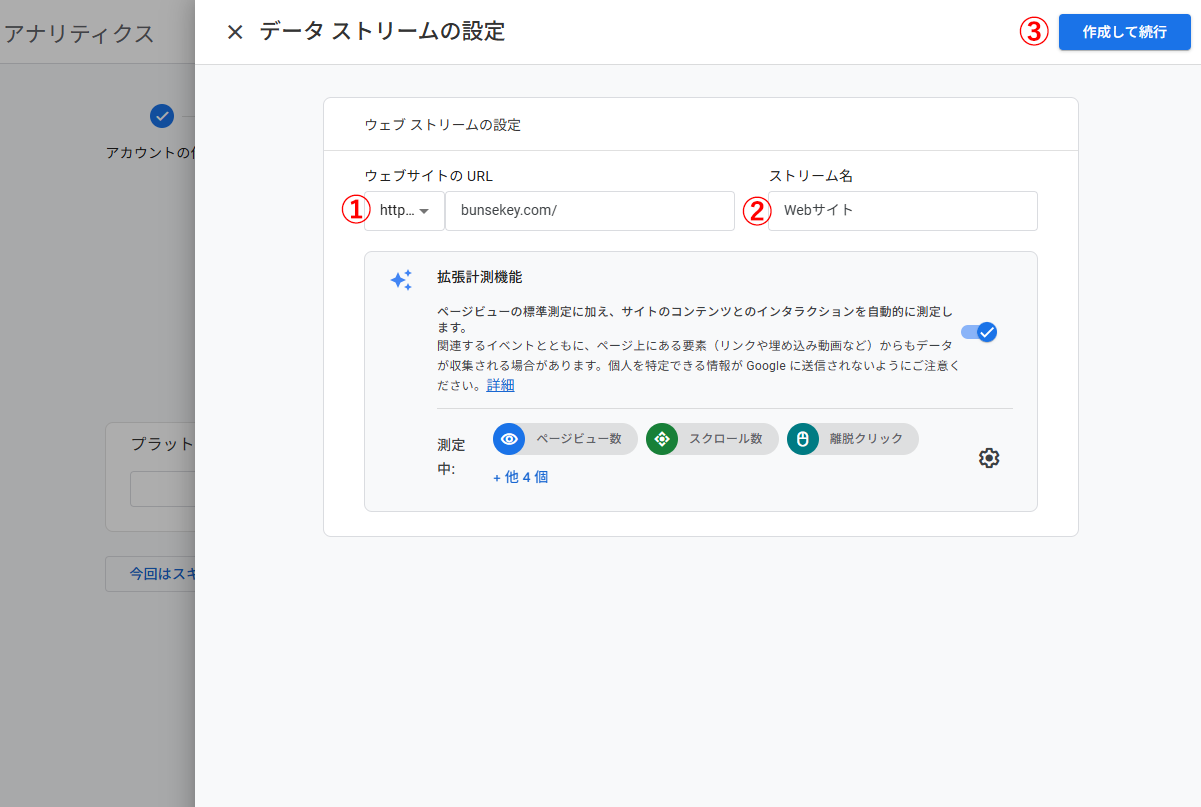Select the スクロール数 measurement chip
The height and width of the screenshot is (807, 1201).
(x=711, y=438)
